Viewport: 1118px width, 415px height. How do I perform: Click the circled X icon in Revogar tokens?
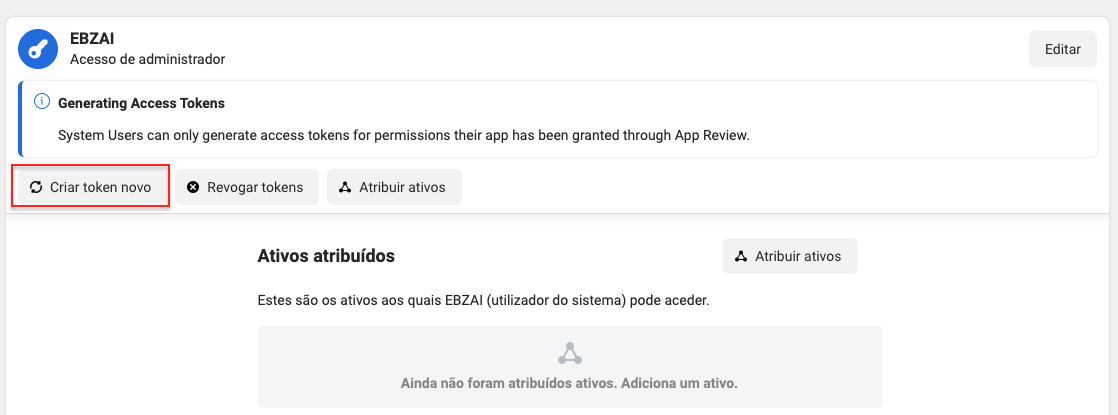point(193,188)
